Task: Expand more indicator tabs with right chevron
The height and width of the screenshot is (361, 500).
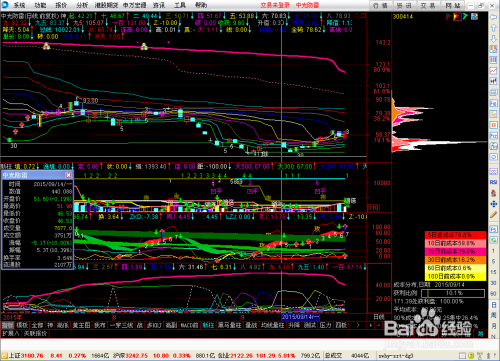Action: (358, 325)
